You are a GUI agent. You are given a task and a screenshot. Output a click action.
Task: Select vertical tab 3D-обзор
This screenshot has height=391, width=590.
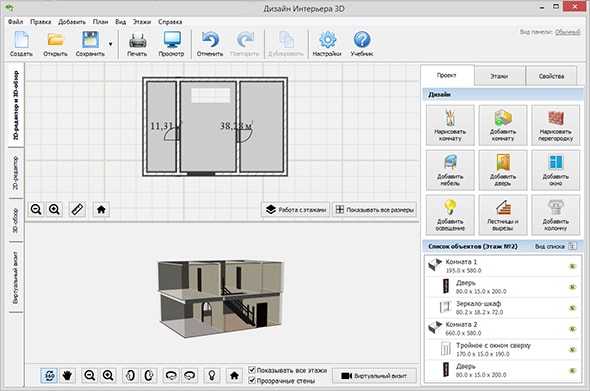click(x=16, y=221)
